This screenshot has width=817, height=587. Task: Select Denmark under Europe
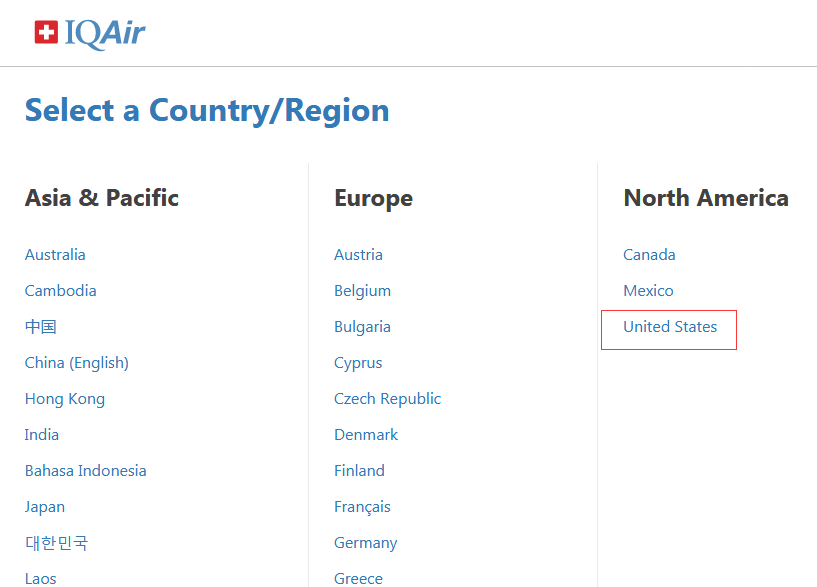pyautogui.click(x=366, y=435)
